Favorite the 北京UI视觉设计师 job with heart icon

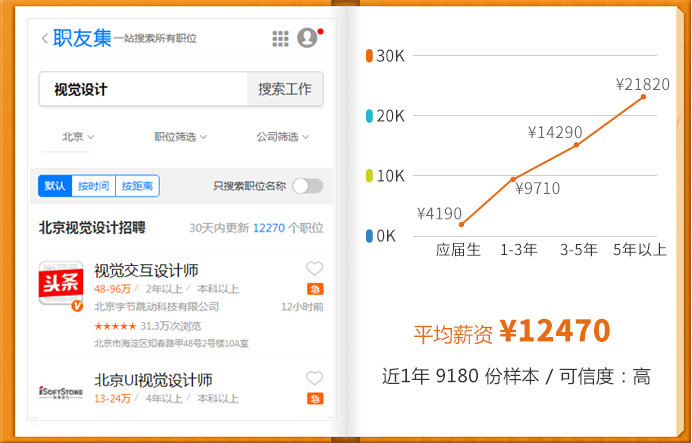pyautogui.click(x=314, y=378)
